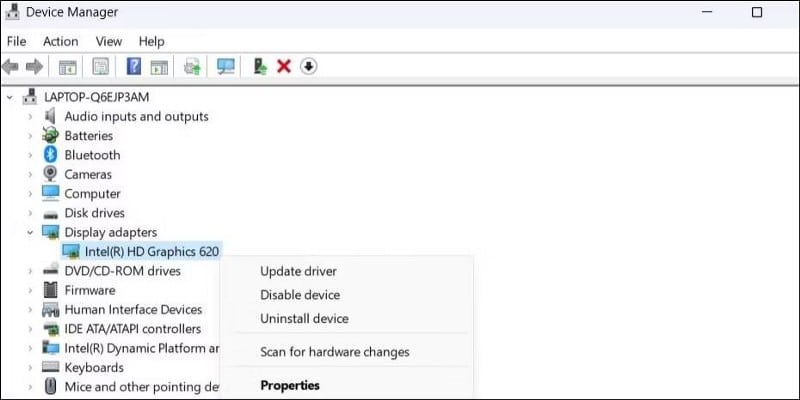Click the Batteries category icon
Screen dimensions: 800x400
(50, 135)
